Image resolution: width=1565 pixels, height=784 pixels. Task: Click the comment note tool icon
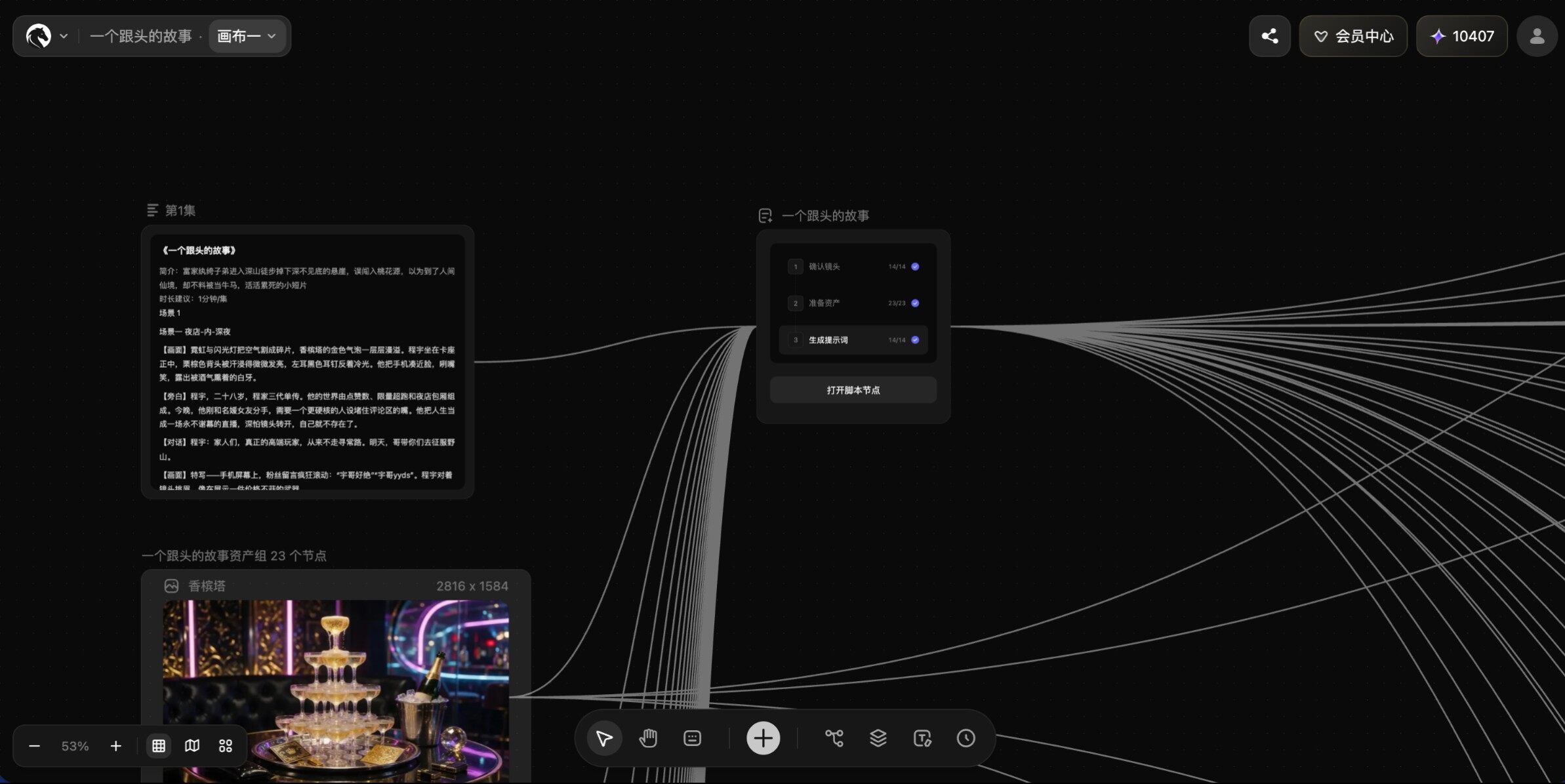coord(692,739)
